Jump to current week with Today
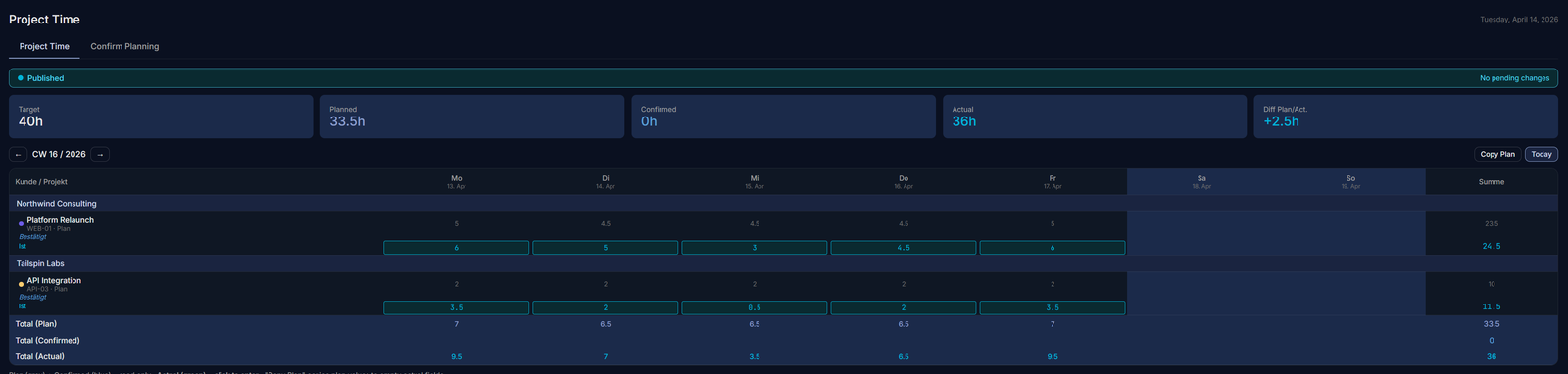Screen dimensions: 1568x374 pos(1542,154)
